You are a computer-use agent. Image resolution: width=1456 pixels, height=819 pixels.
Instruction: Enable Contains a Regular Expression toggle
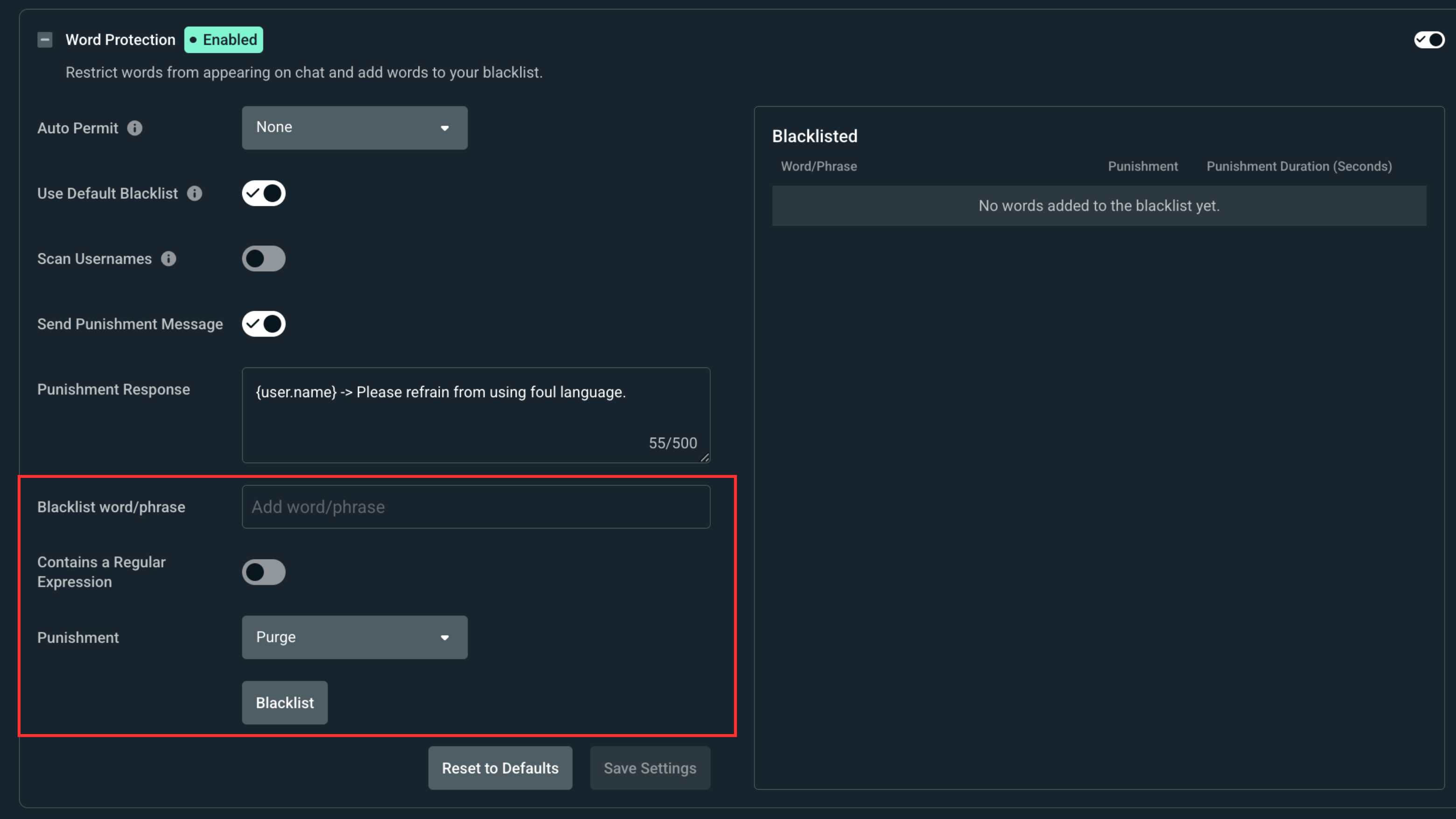point(263,572)
